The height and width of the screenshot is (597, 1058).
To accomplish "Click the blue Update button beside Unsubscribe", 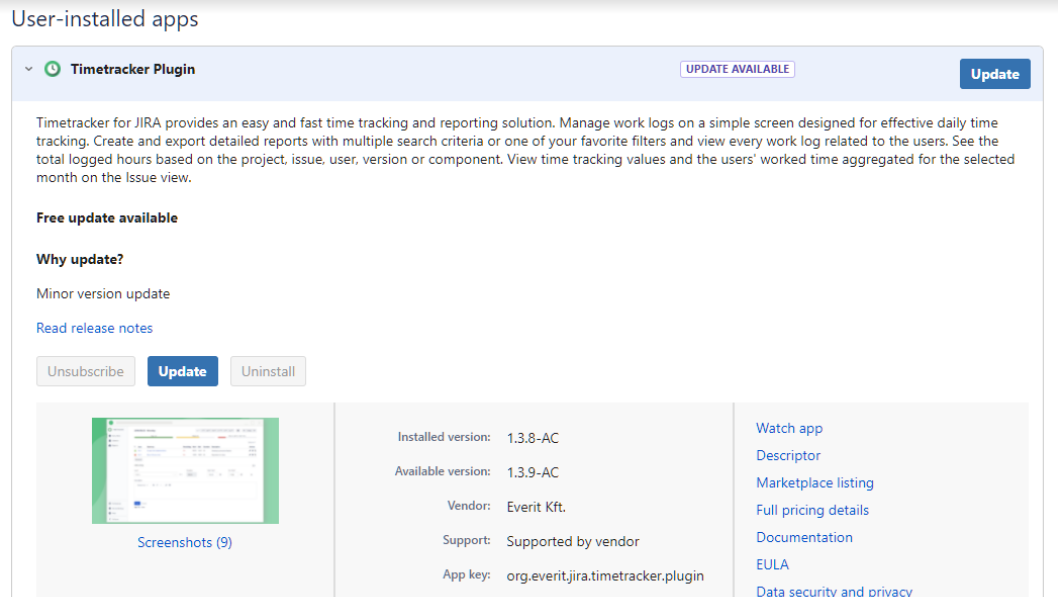I will click(182, 371).
